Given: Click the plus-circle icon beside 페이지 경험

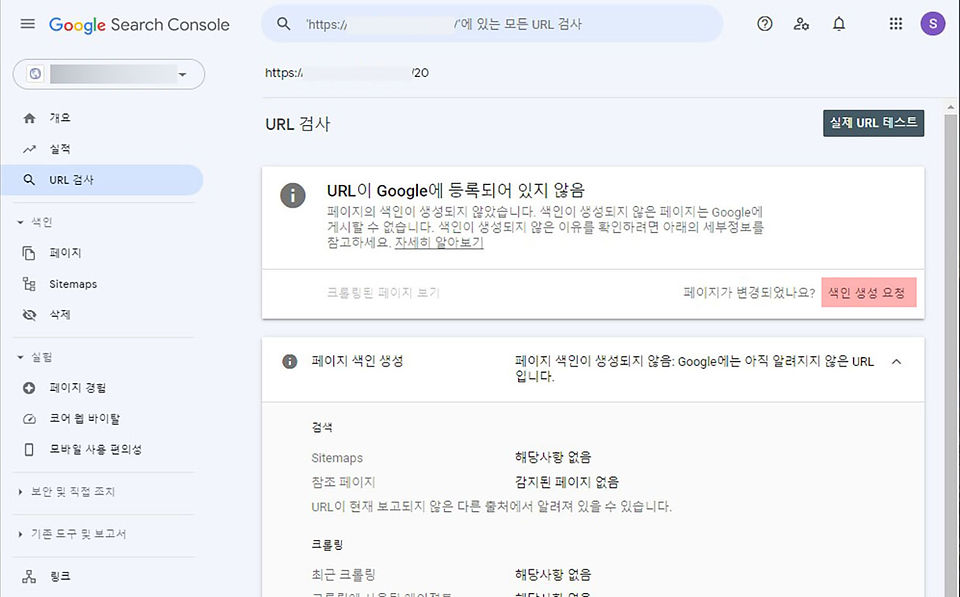Looking at the screenshot, I should [x=29, y=388].
